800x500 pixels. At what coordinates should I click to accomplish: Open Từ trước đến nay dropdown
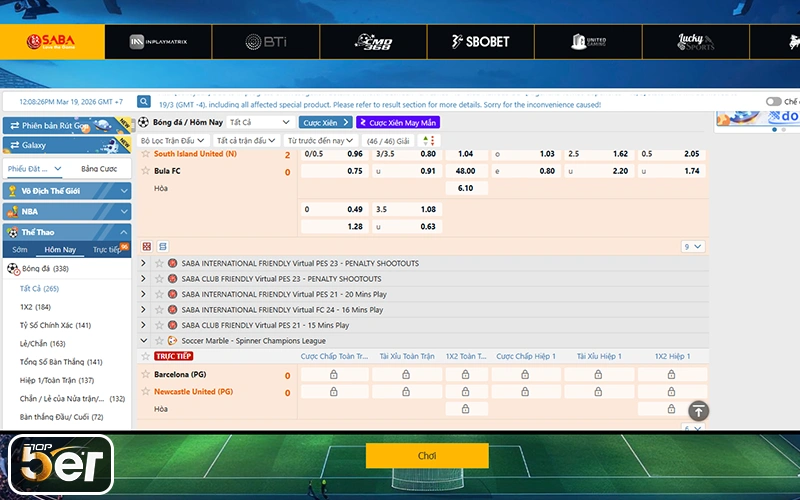[x=320, y=140]
